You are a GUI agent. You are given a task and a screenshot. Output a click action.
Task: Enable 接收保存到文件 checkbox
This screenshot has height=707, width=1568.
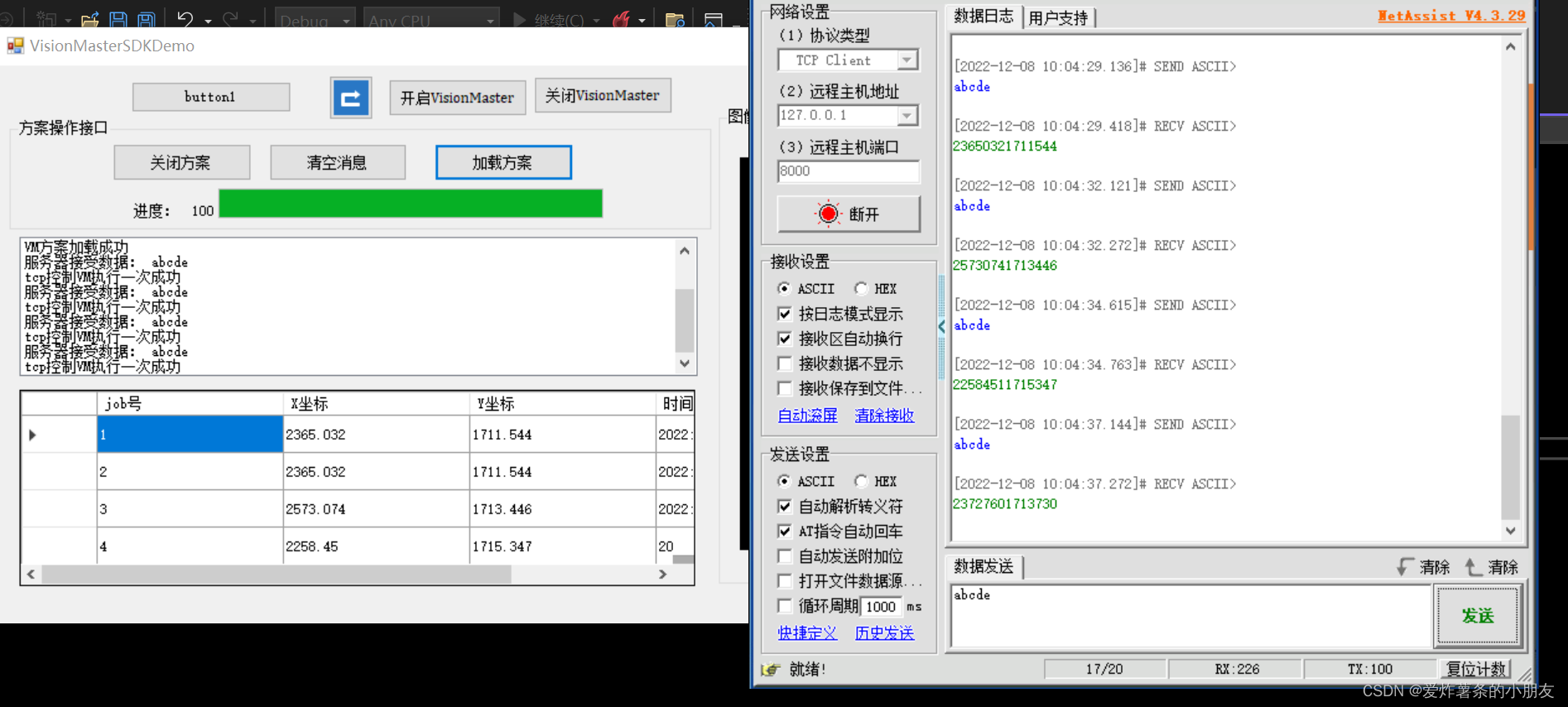click(785, 388)
